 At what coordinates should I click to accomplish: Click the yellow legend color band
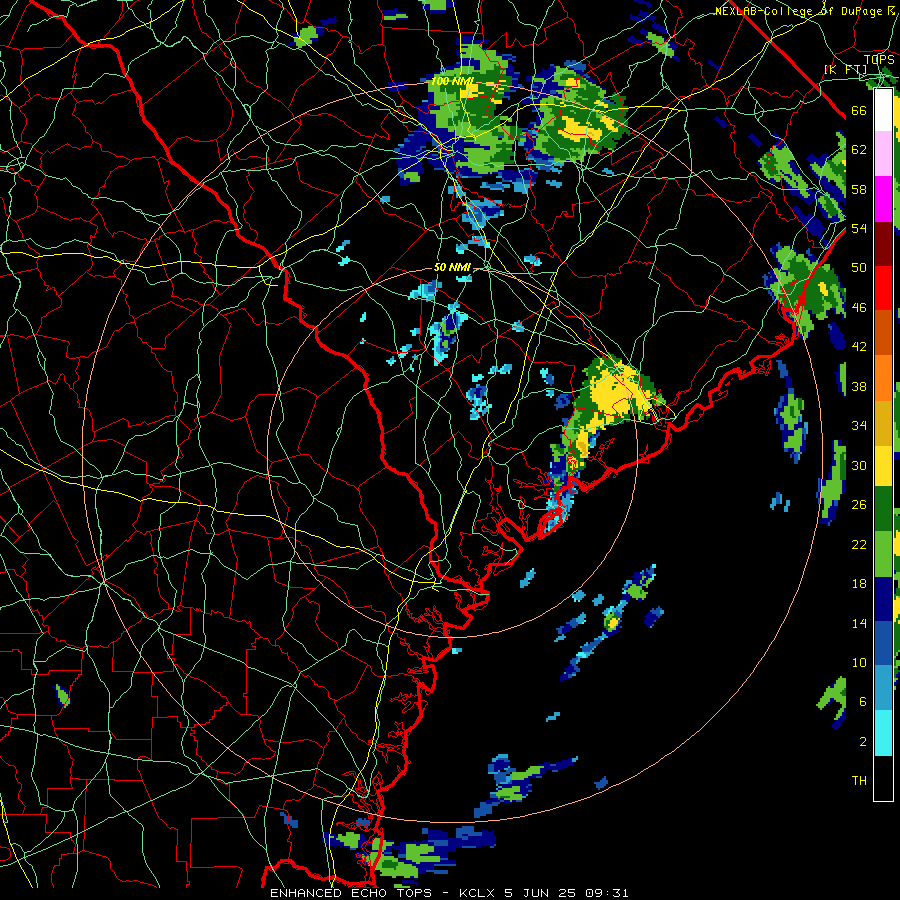pyautogui.click(x=883, y=466)
